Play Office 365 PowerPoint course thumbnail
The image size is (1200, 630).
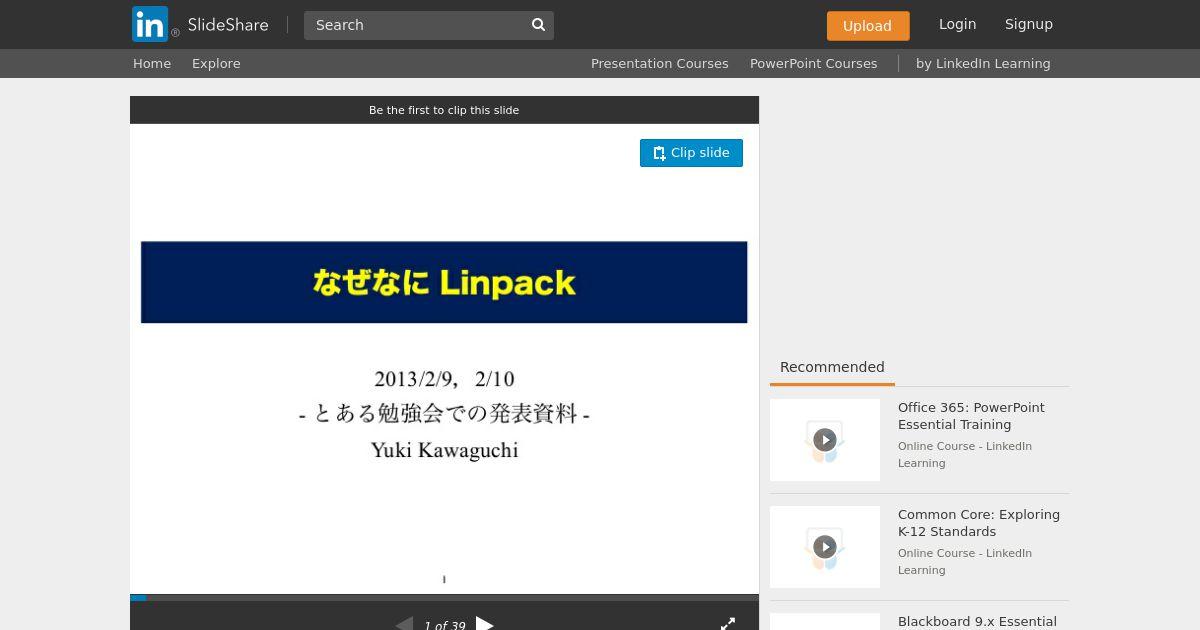click(x=825, y=440)
